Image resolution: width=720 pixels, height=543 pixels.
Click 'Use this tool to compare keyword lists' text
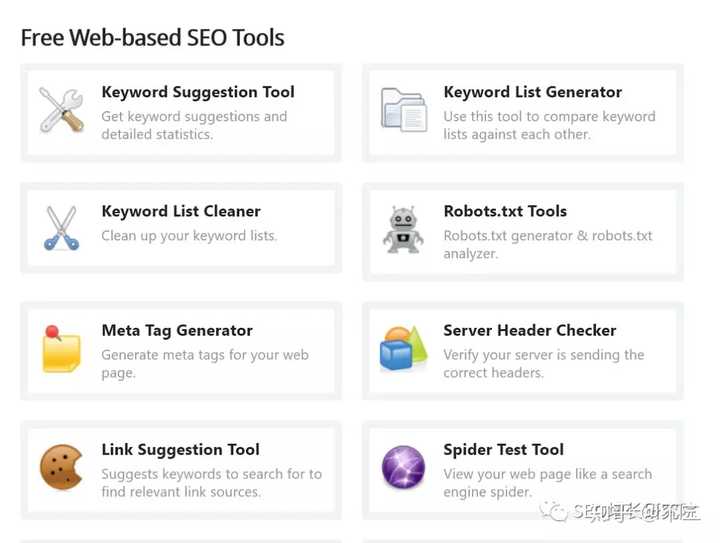tap(549, 125)
